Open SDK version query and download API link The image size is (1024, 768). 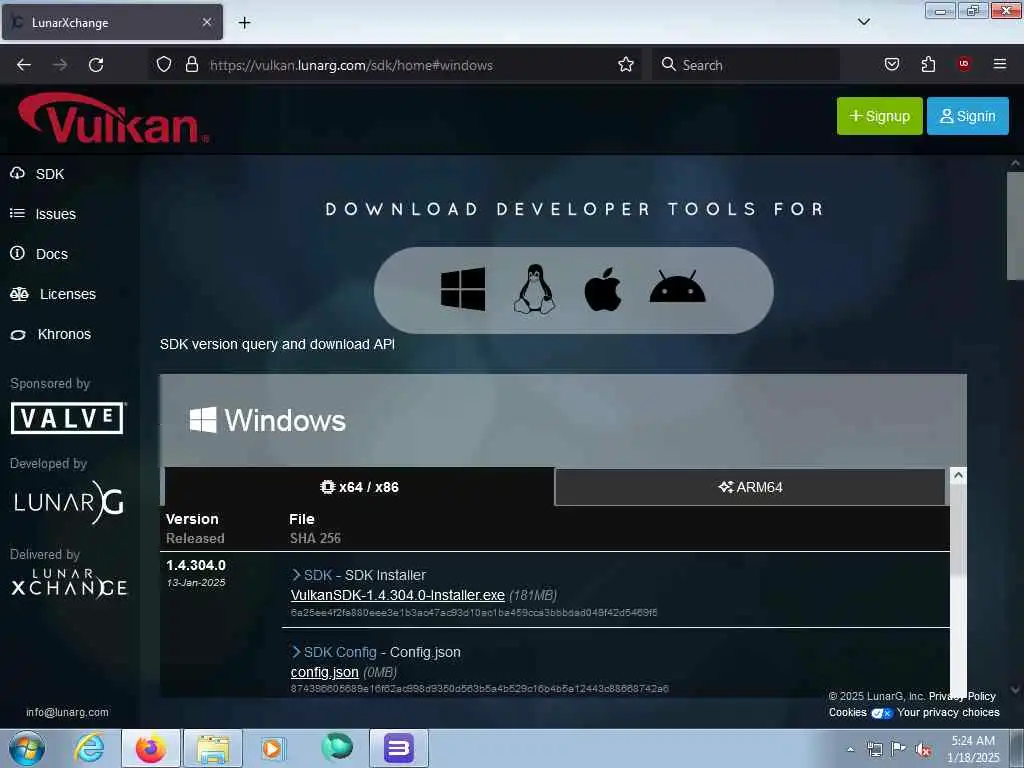pyautogui.click(x=277, y=344)
